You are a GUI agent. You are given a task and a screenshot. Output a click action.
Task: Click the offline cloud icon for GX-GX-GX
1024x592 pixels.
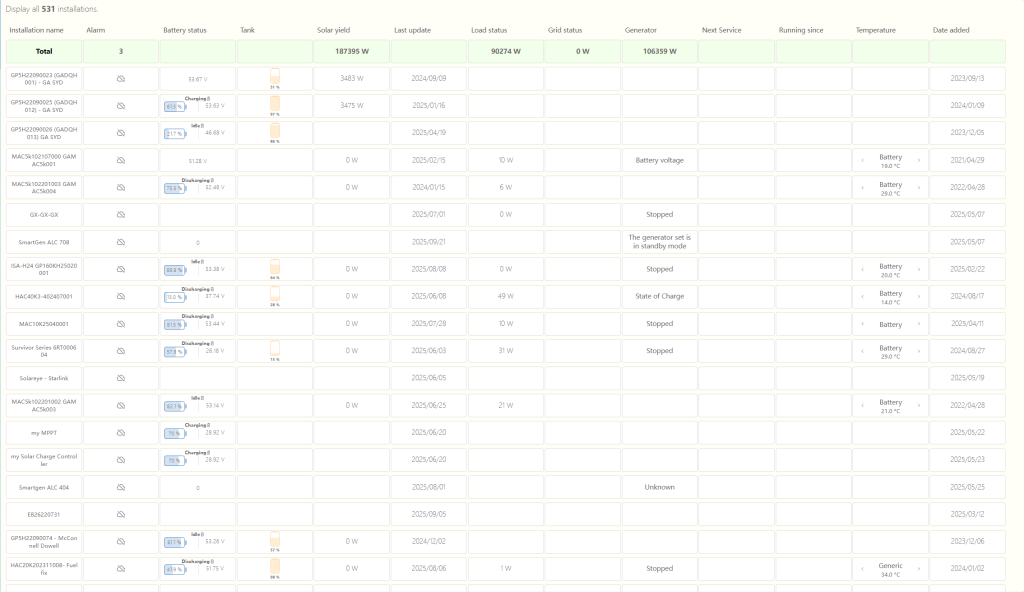click(121, 215)
